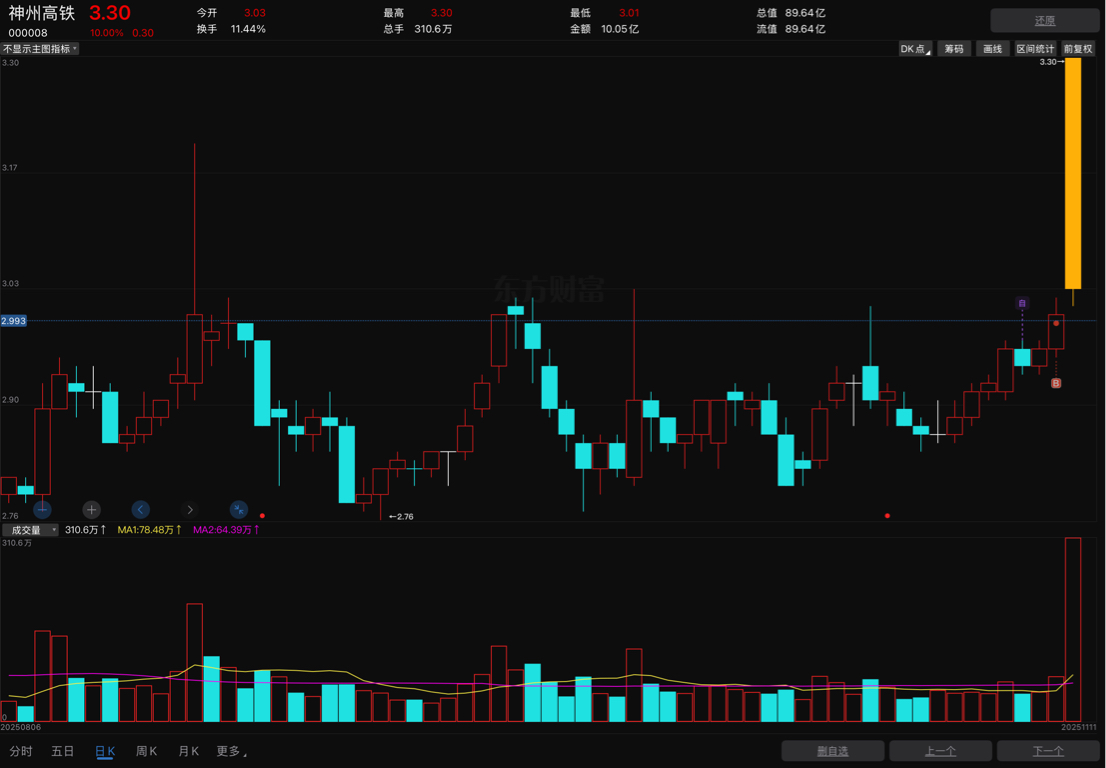The image size is (1106, 768).
Task: Click the scroll-right chevron icon on the chart
Action: click(x=190, y=509)
